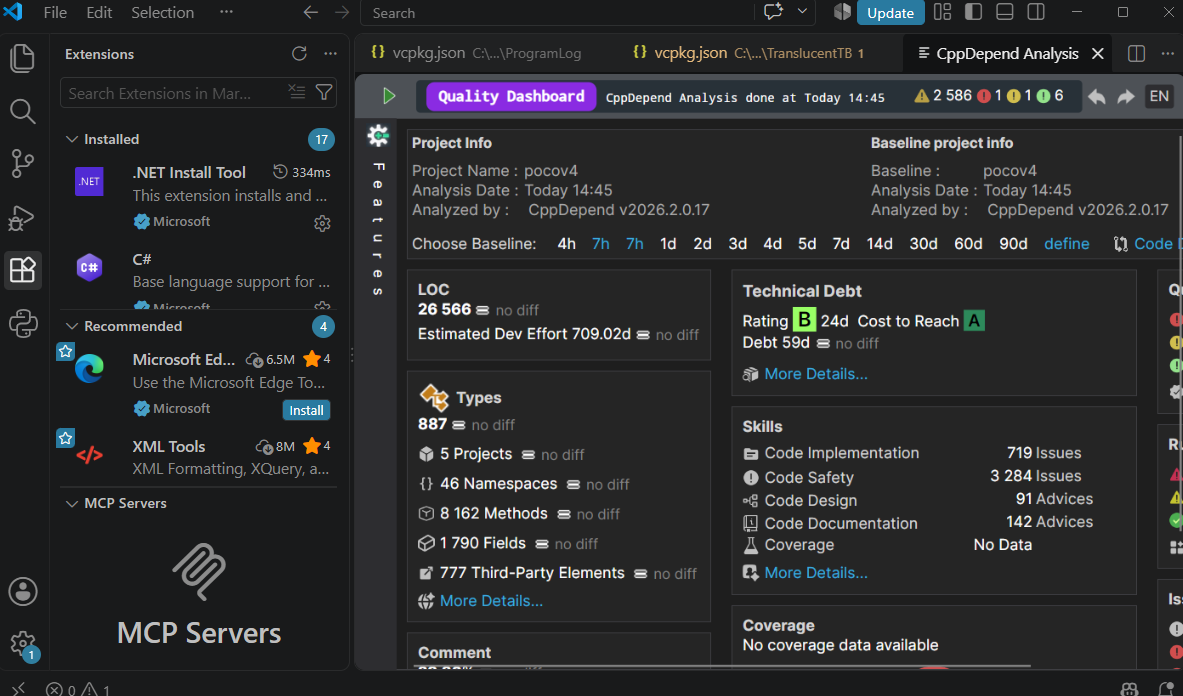Open the overflow menu ellipsis
Screen dimensions: 1183x696
tap(226, 12)
